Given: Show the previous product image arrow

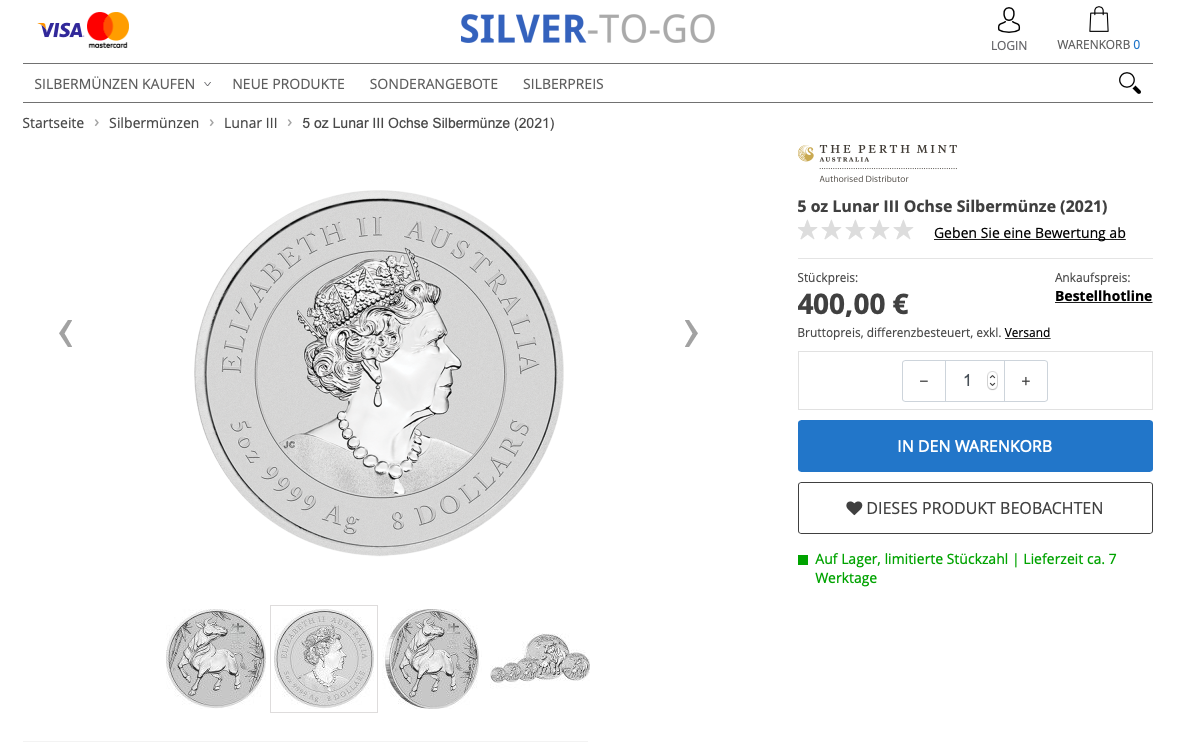Looking at the screenshot, I should coord(66,332).
